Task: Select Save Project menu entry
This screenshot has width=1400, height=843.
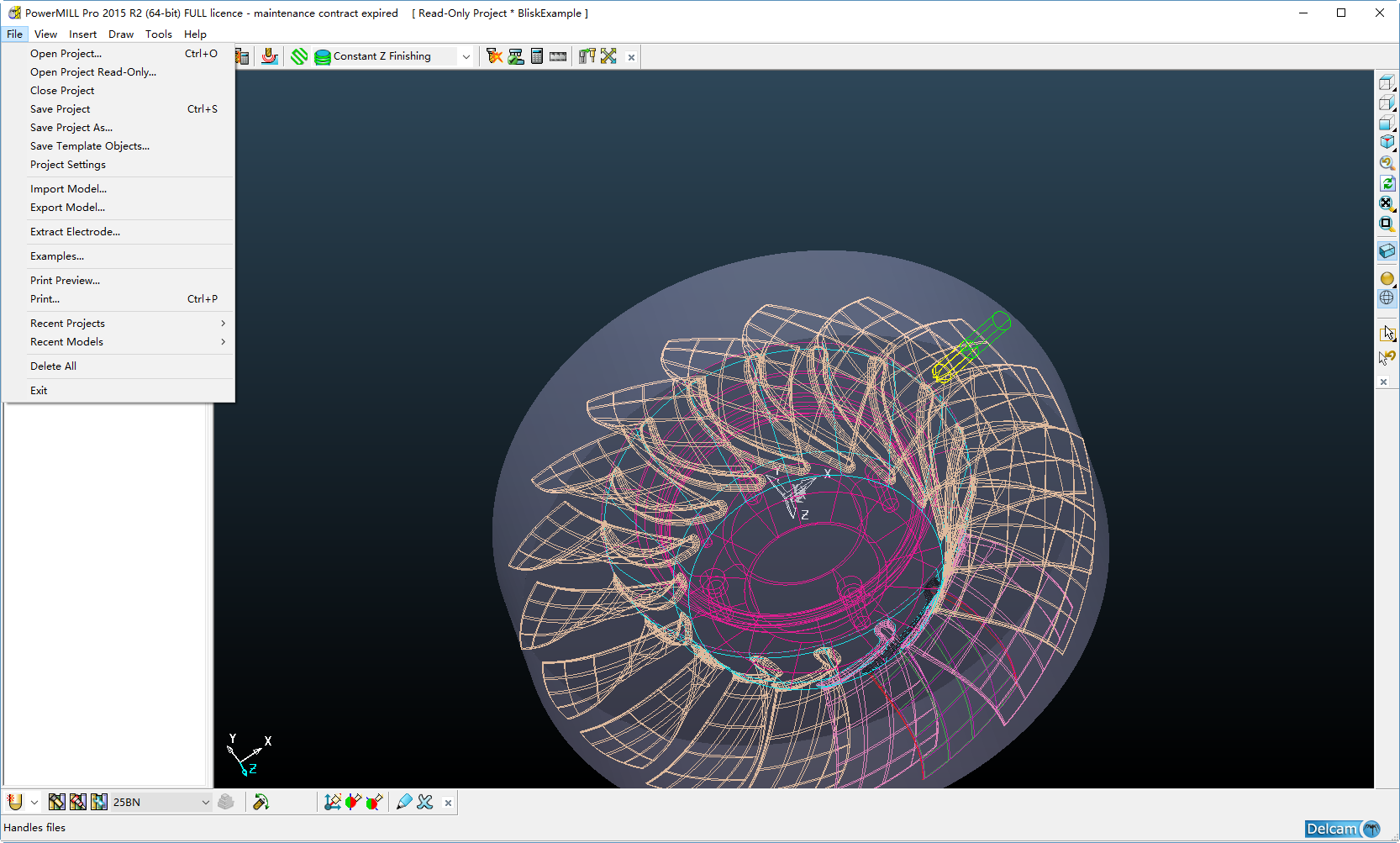Action: tap(118, 109)
